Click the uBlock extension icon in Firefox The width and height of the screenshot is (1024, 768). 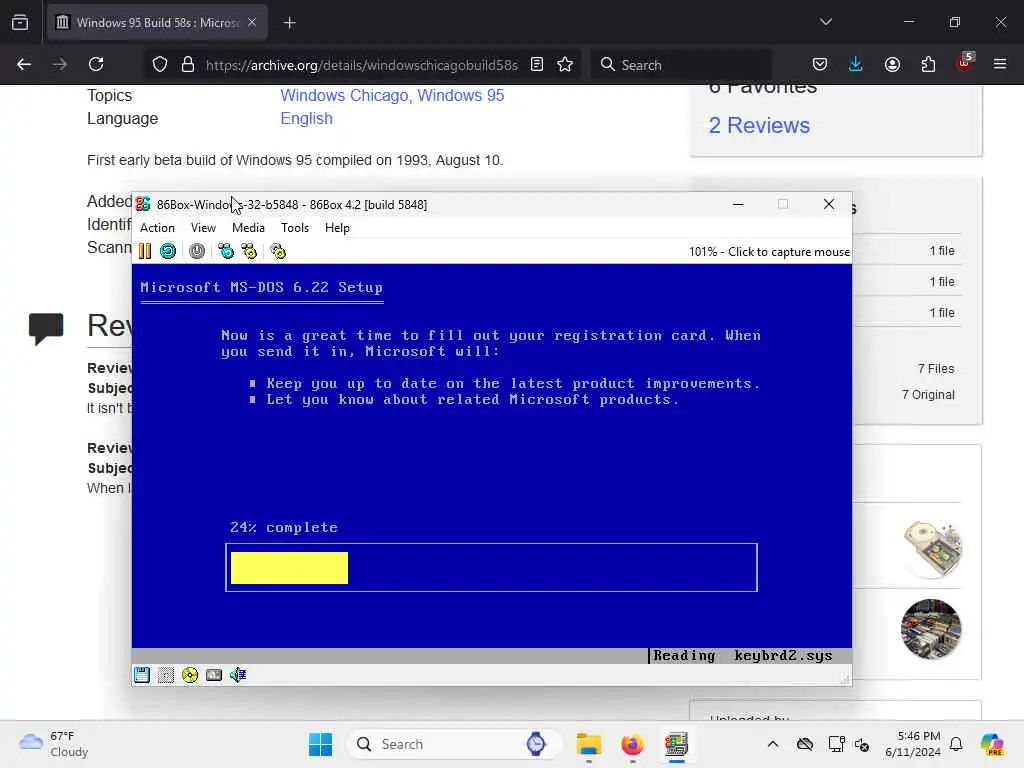(x=964, y=63)
